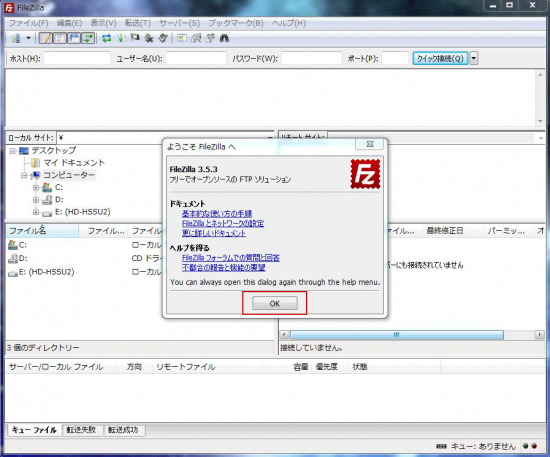Open the 編集(E) menu
This screenshot has height=457, width=550.
[69, 23]
